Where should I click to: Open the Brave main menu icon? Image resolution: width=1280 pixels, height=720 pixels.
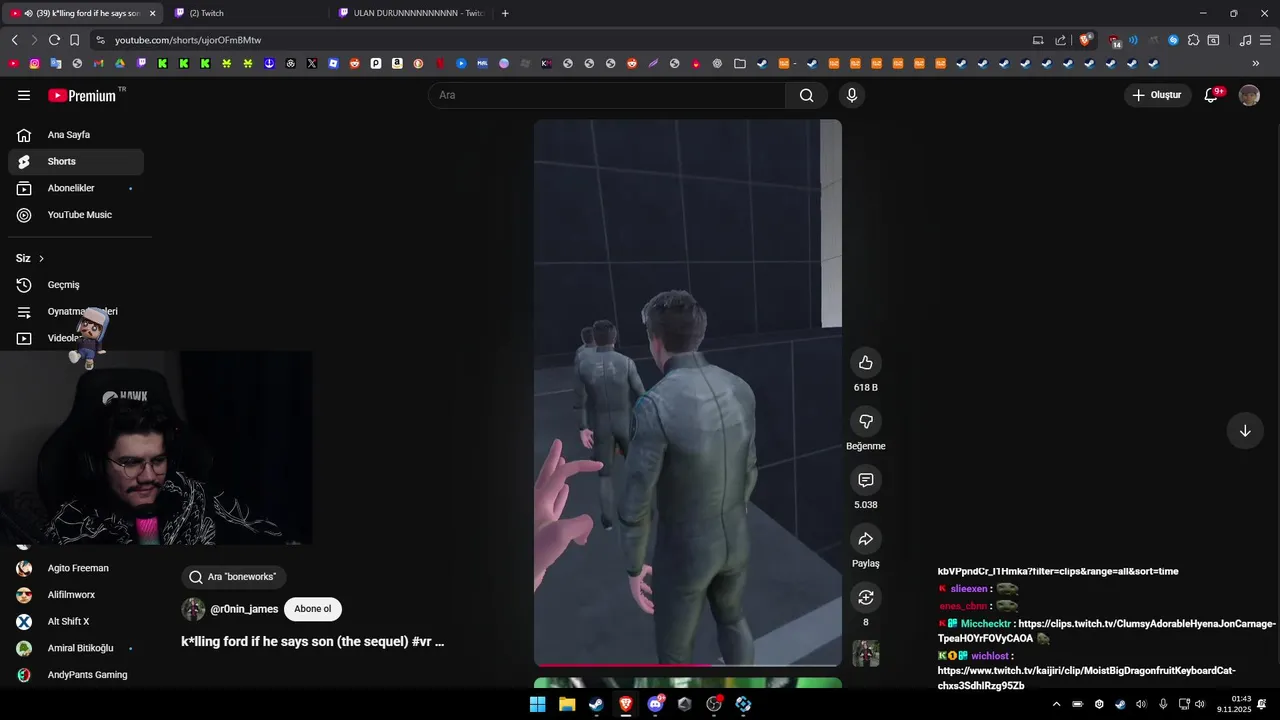click(x=1265, y=40)
